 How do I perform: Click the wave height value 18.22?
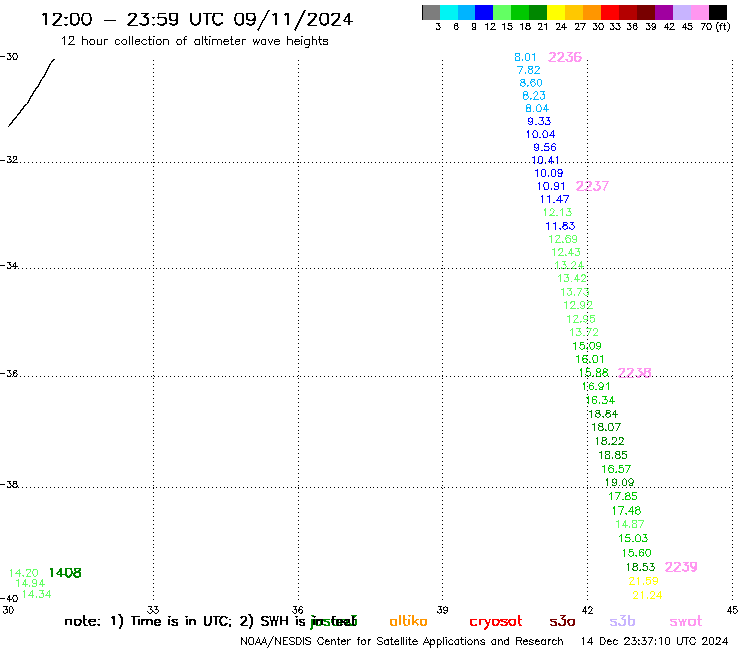[609, 441]
